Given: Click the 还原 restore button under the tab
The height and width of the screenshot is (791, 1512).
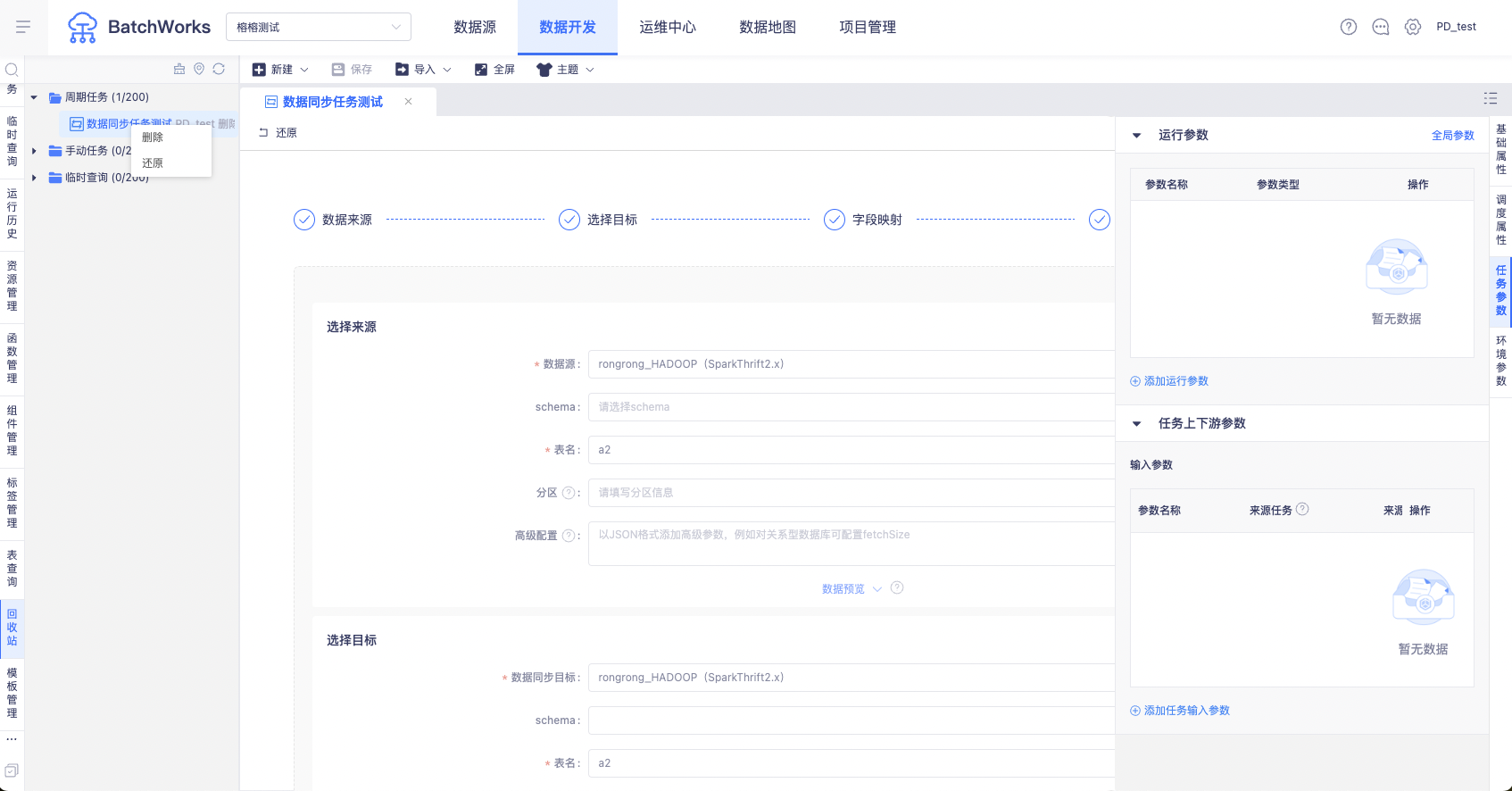Looking at the screenshot, I should click(x=278, y=132).
